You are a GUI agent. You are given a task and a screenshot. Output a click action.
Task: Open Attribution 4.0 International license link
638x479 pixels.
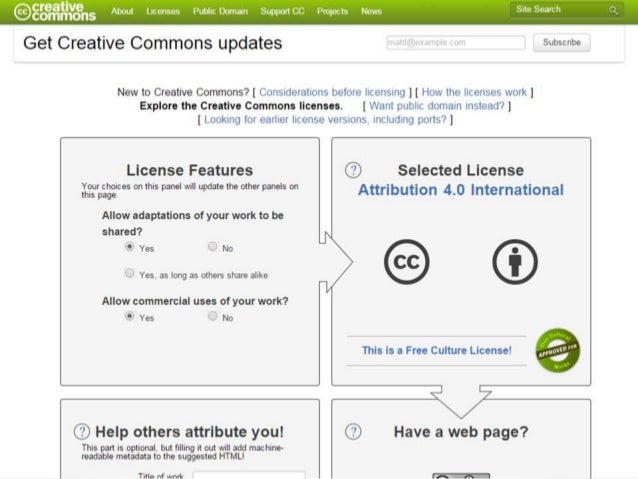(x=461, y=190)
